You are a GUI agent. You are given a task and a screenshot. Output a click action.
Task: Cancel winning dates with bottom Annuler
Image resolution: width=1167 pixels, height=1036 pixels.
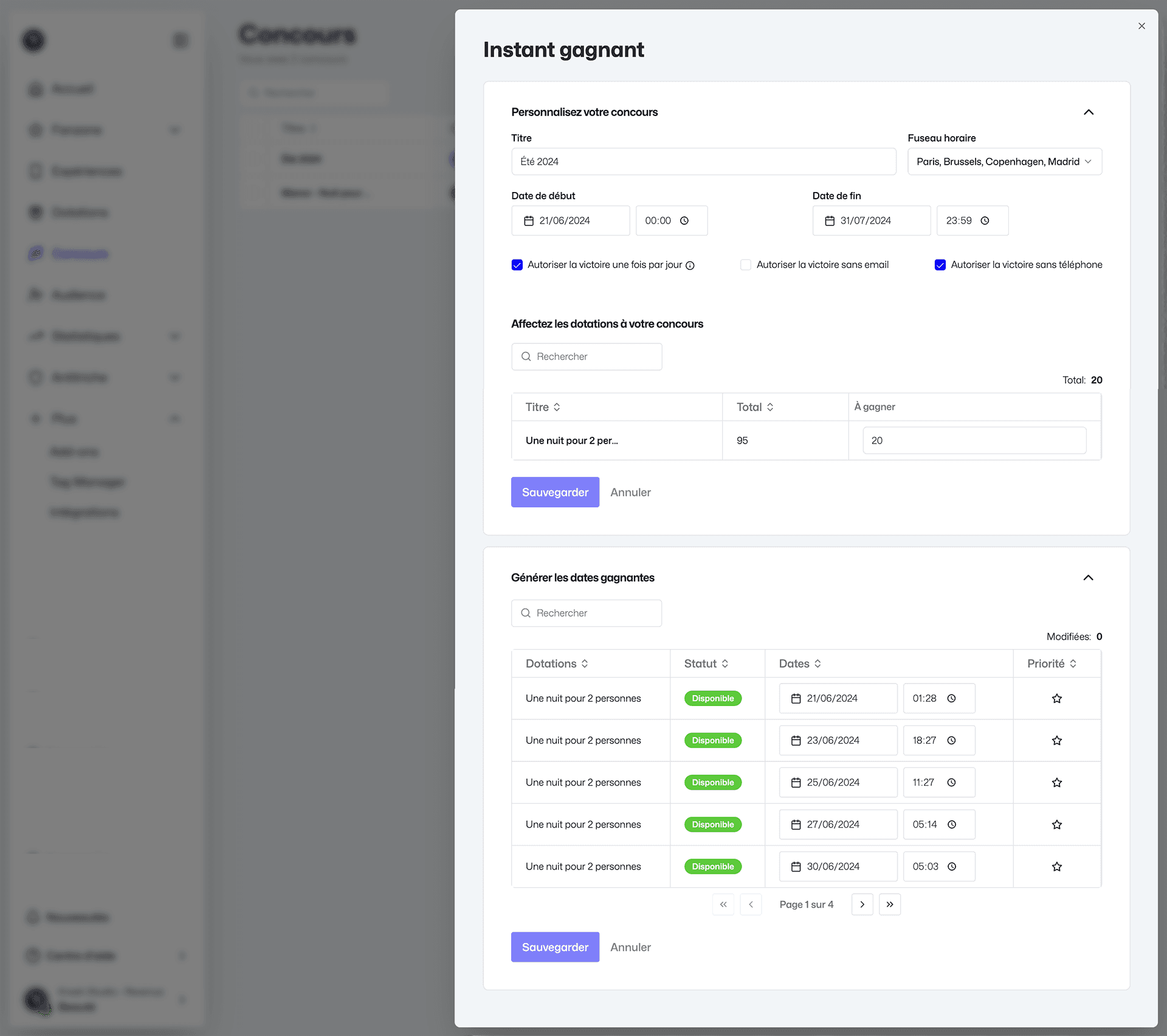coord(630,947)
